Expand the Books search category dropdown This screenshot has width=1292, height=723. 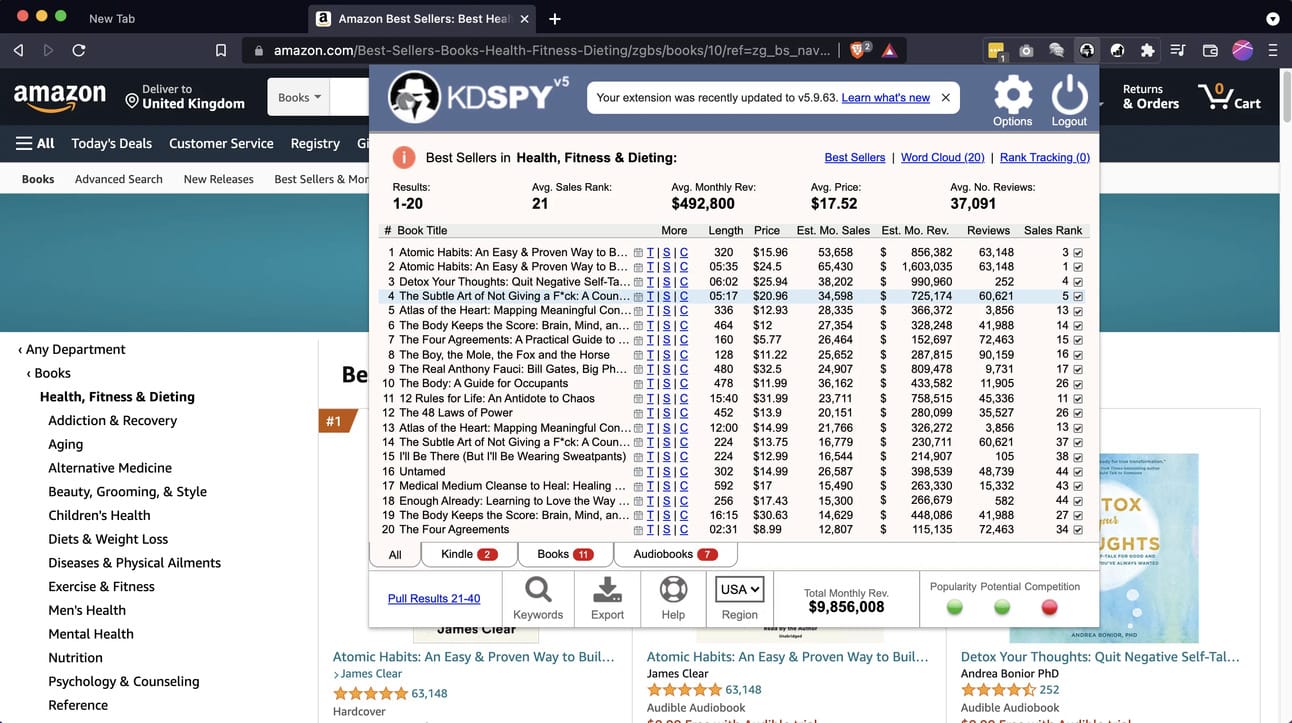299,98
